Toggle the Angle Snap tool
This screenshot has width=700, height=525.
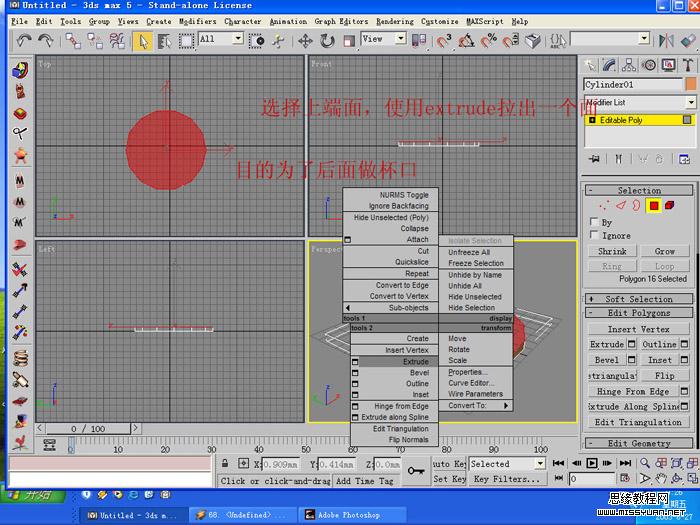pos(466,41)
